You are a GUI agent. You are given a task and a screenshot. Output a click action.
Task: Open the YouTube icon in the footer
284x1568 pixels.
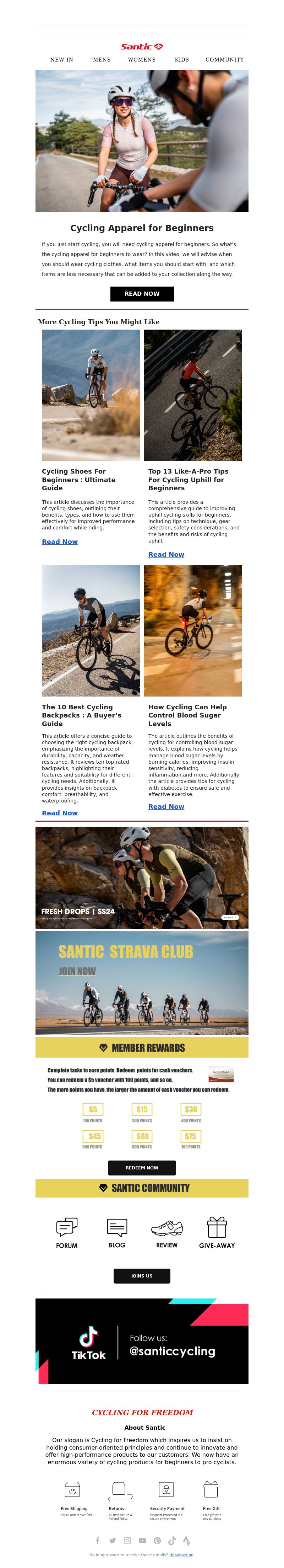tap(142, 1540)
